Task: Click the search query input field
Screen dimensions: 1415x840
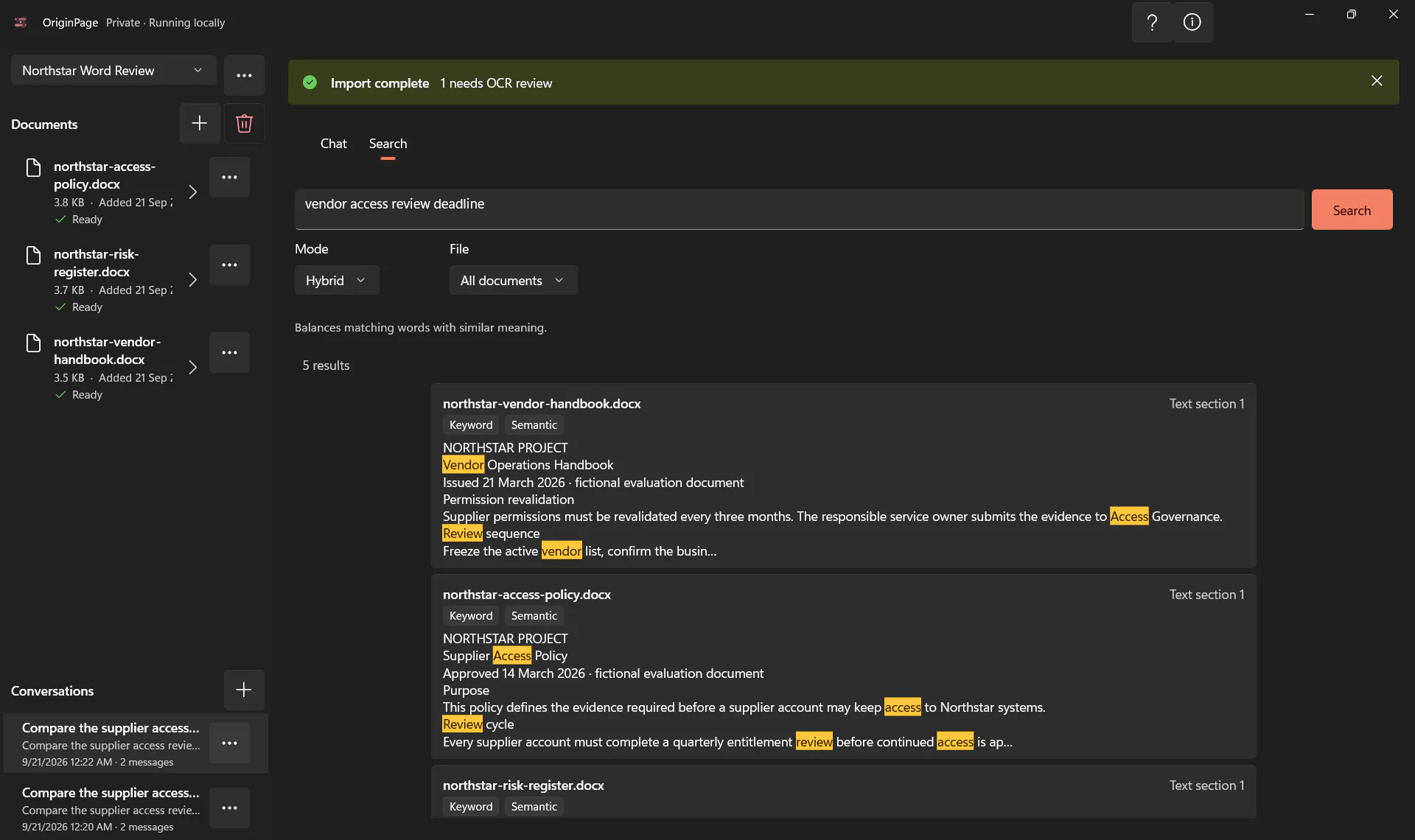Action: 799,209
